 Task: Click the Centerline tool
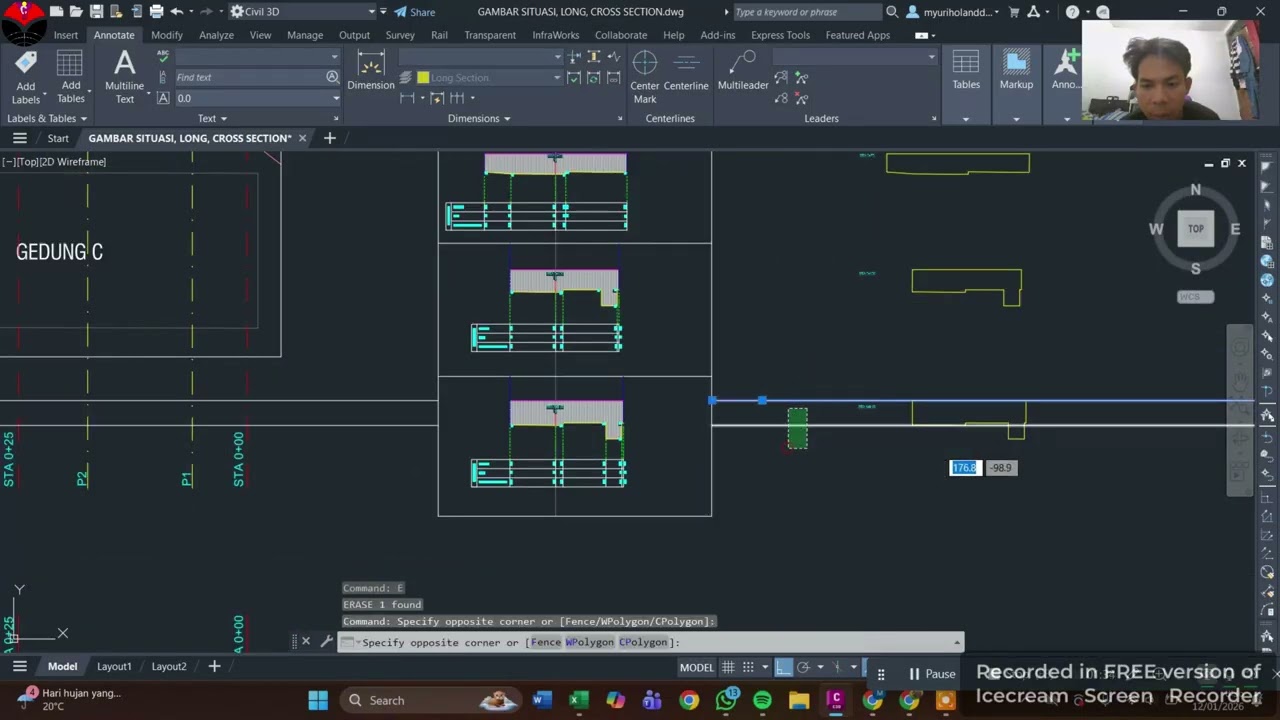(686, 72)
